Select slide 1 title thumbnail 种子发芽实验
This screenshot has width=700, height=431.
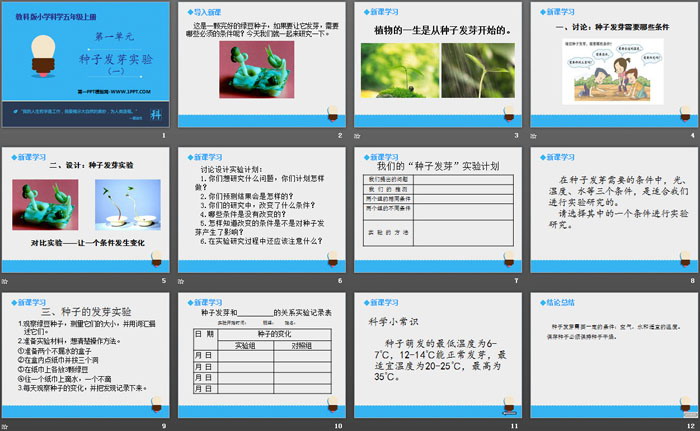pos(86,65)
